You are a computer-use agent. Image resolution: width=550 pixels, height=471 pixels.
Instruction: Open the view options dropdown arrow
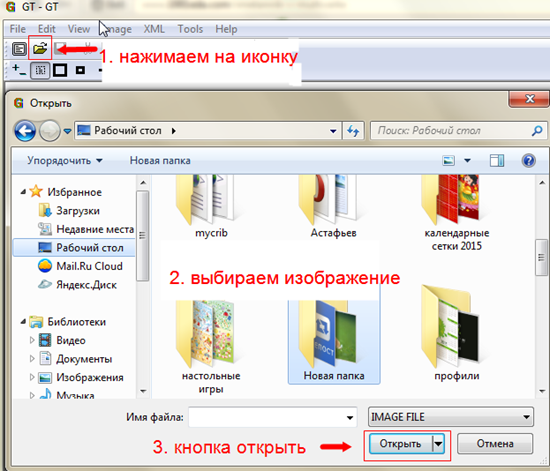pos(467,161)
